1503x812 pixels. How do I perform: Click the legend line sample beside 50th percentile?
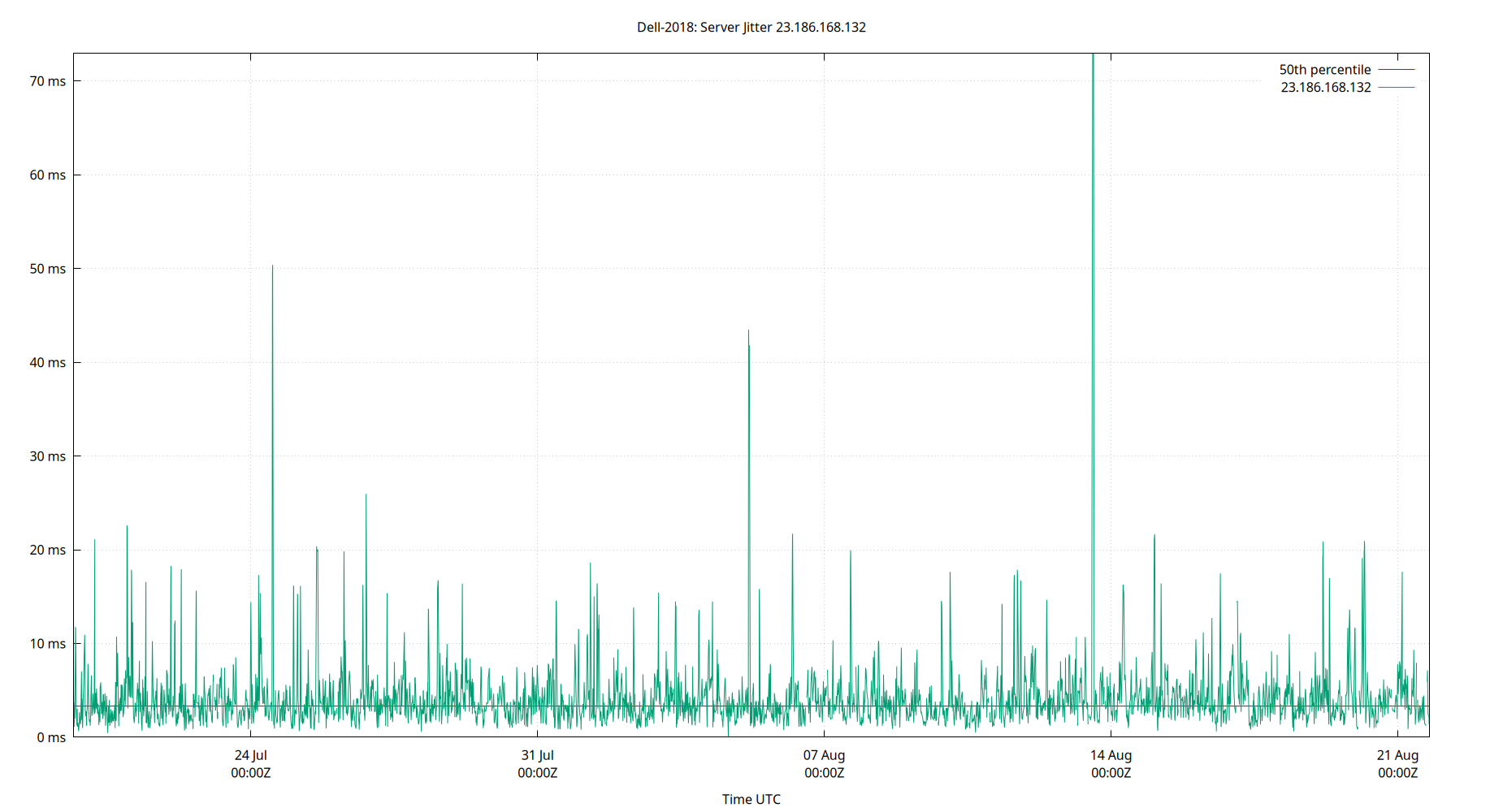(1396, 70)
